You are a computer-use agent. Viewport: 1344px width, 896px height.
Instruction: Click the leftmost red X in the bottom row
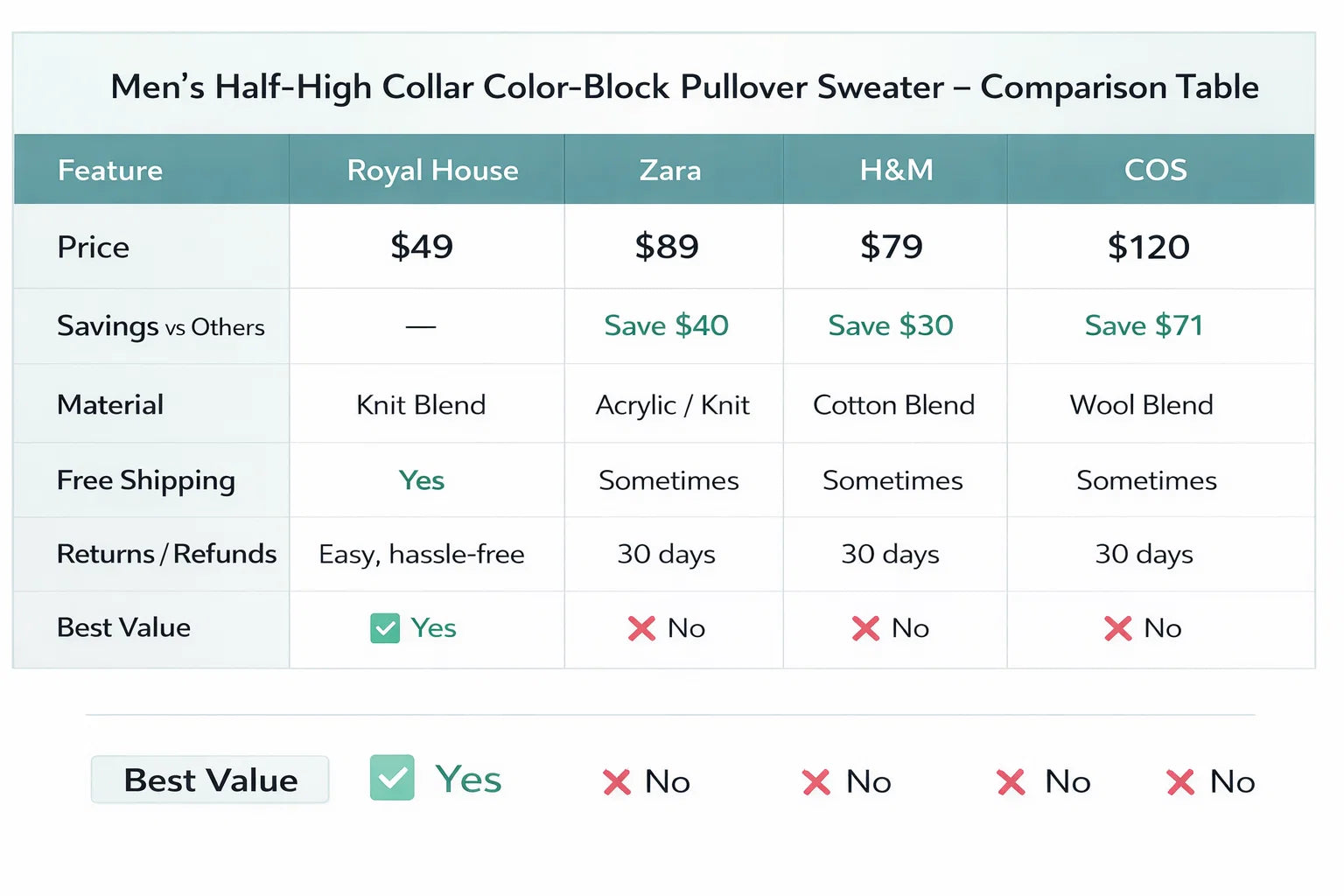(617, 782)
